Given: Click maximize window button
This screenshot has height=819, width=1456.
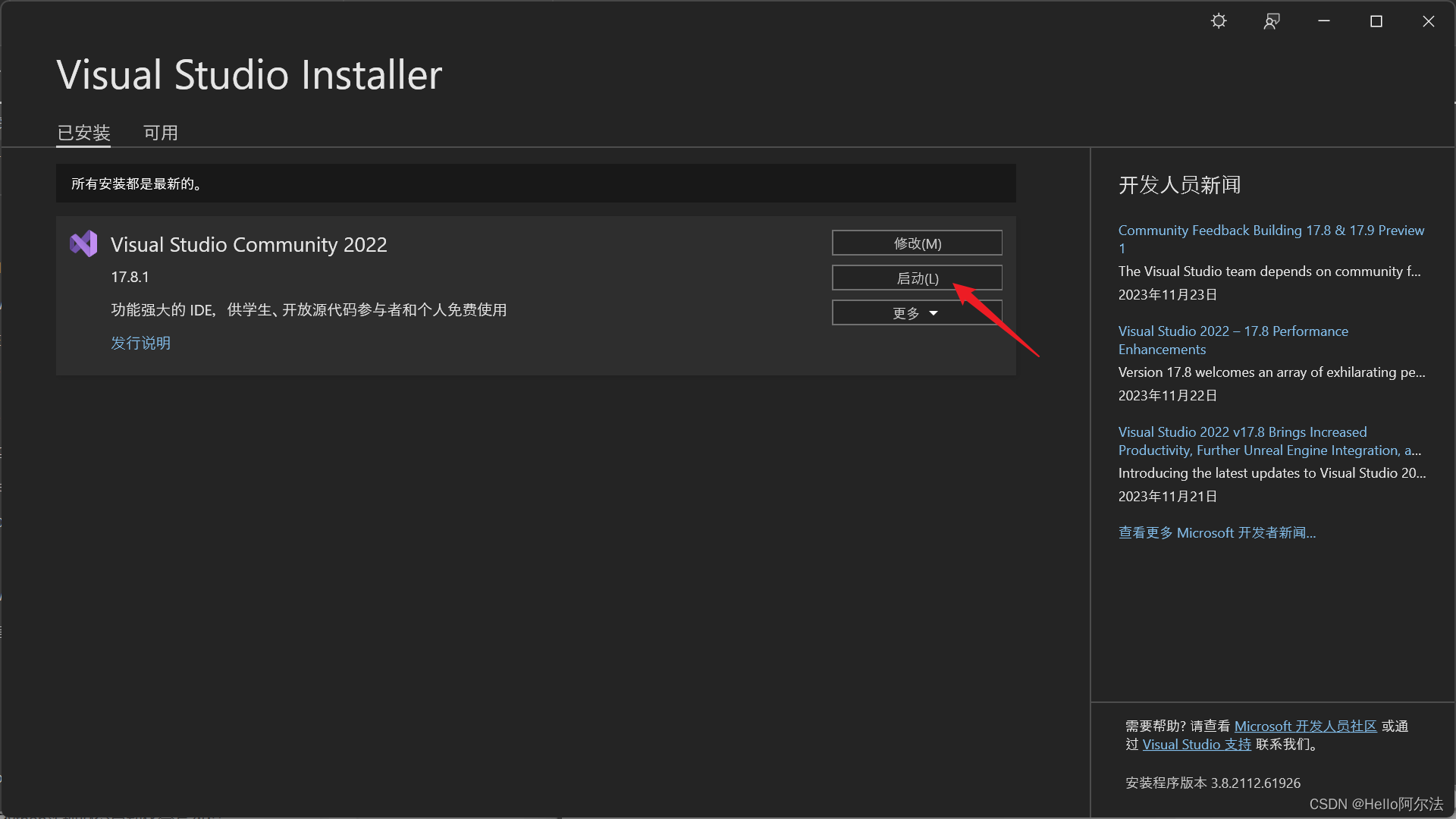Looking at the screenshot, I should tap(1376, 20).
